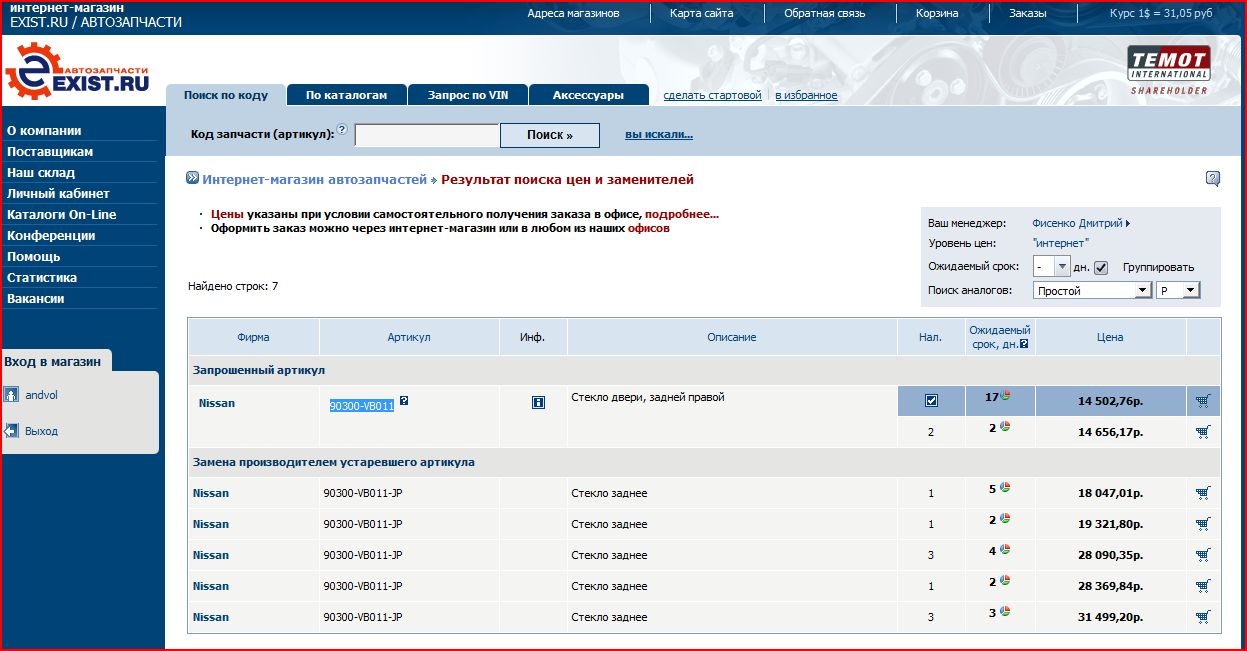Open info icon for article 90300-VB011
Image resolution: width=1247 pixels, height=651 pixels.
click(x=538, y=402)
